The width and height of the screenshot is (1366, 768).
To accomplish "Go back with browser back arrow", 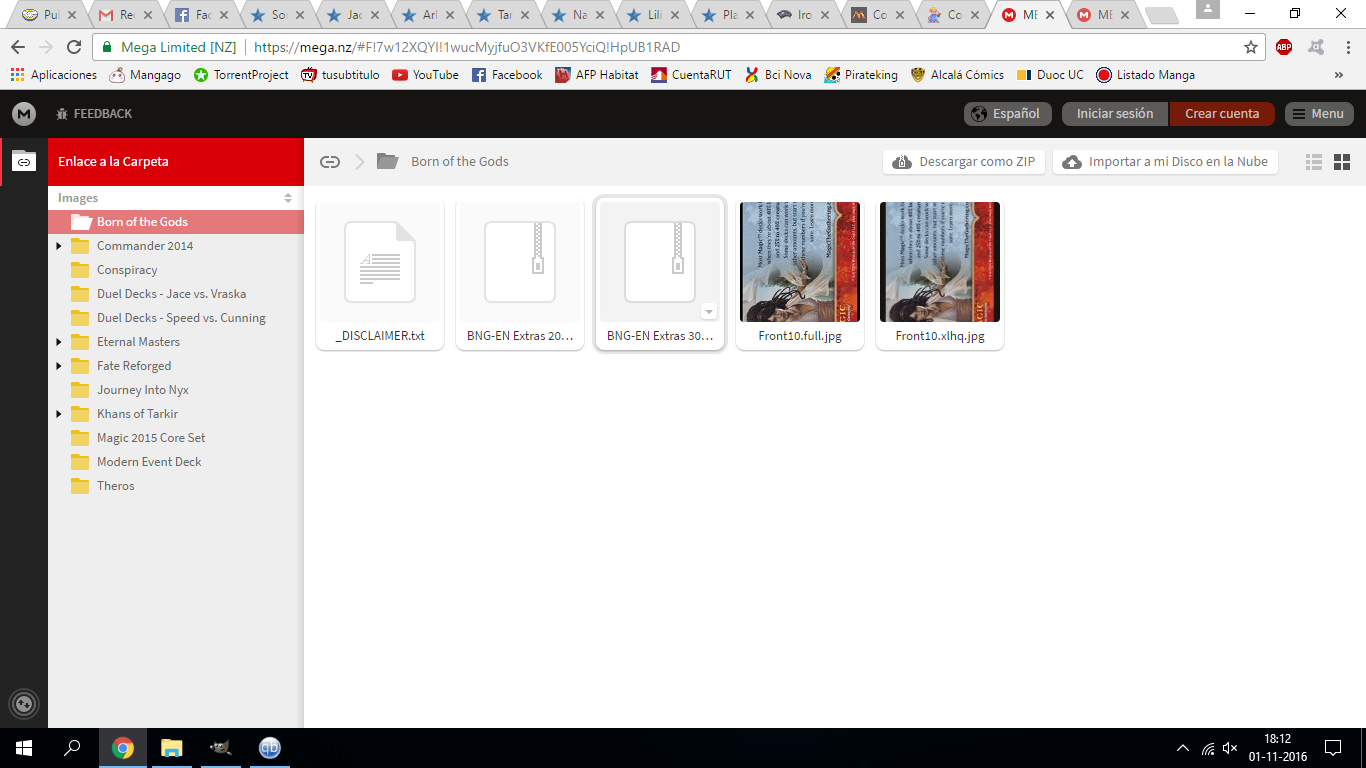I will coord(18,47).
